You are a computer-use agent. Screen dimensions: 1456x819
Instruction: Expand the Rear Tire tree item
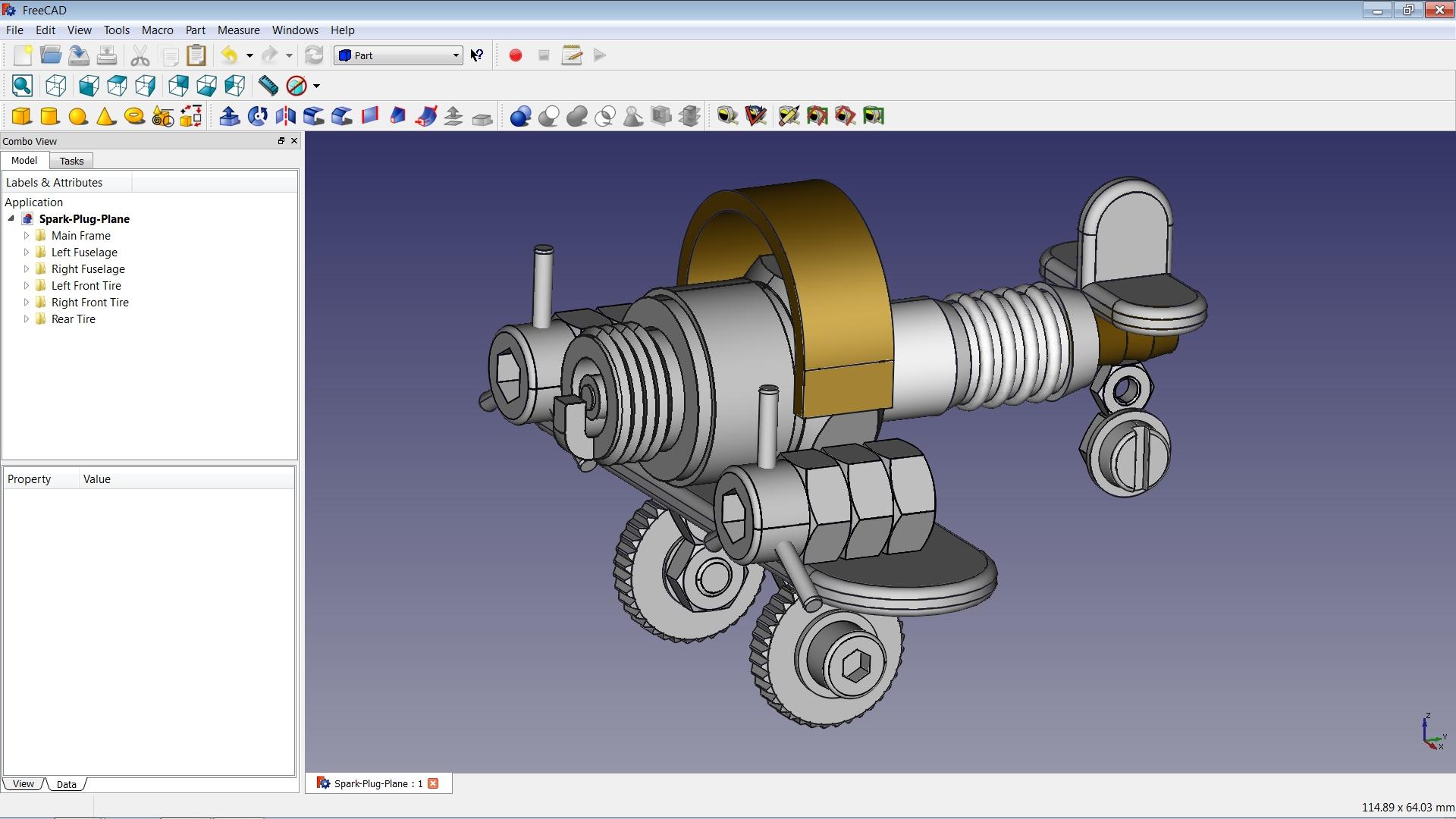pyautogui.click(x=24, y=318)
